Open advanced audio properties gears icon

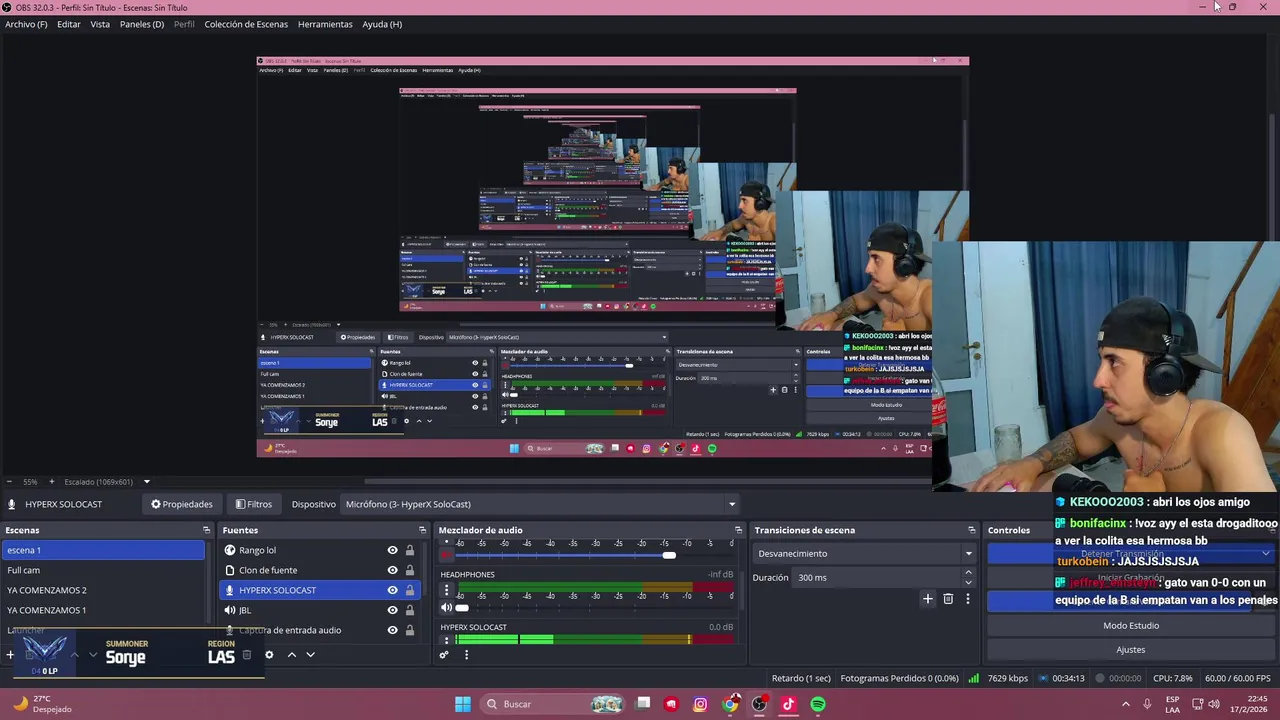pyautogui.click(x=444, y=655)
